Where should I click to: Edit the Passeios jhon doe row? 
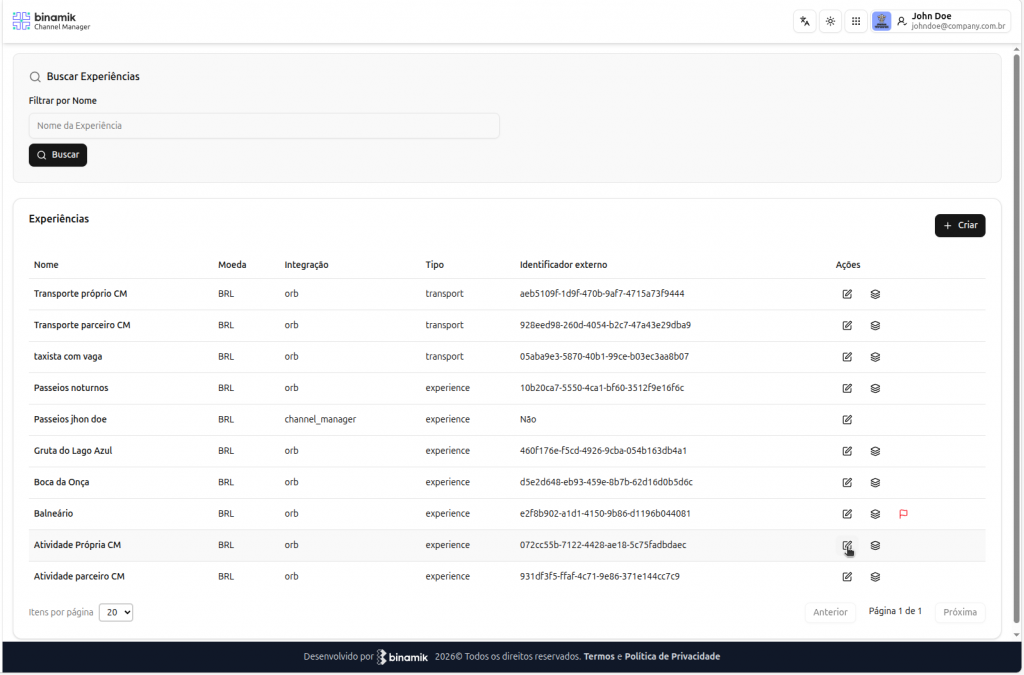pyautogui.click(x=847, y=419)
